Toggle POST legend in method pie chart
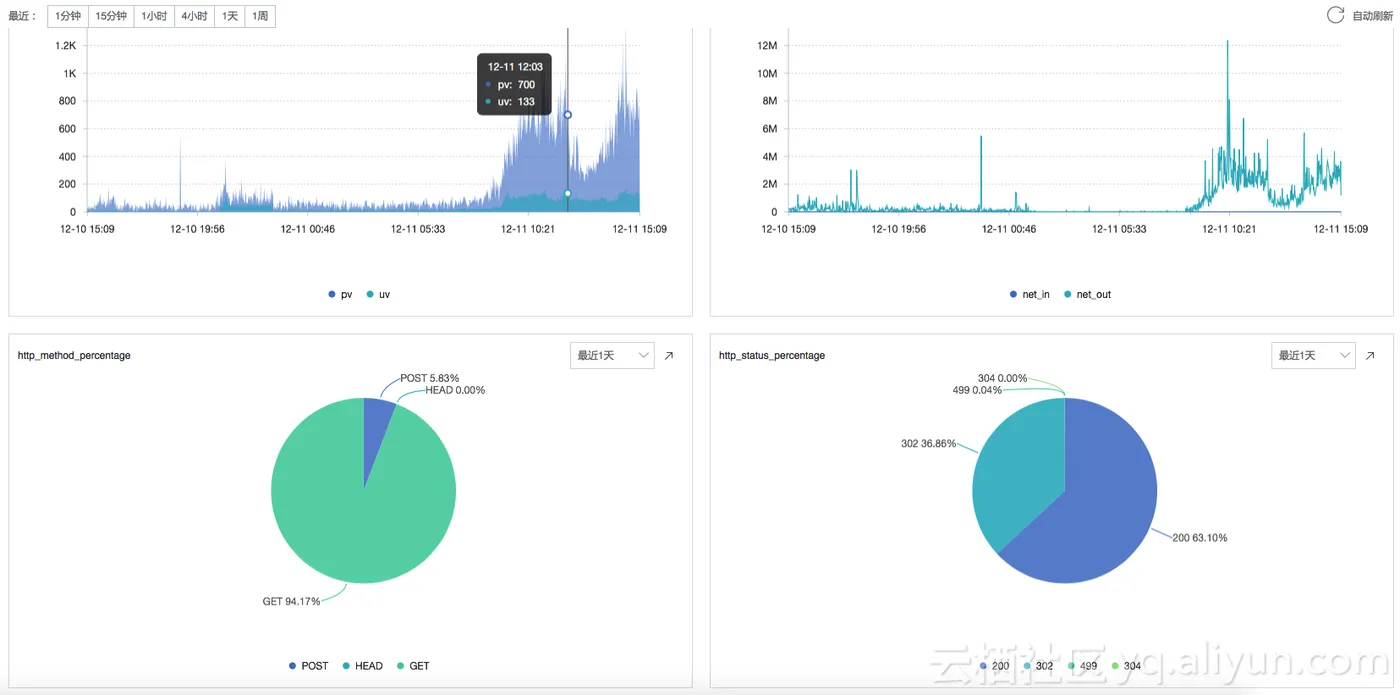The height and width of the screenshot is (695, 1400). point(308,666)
